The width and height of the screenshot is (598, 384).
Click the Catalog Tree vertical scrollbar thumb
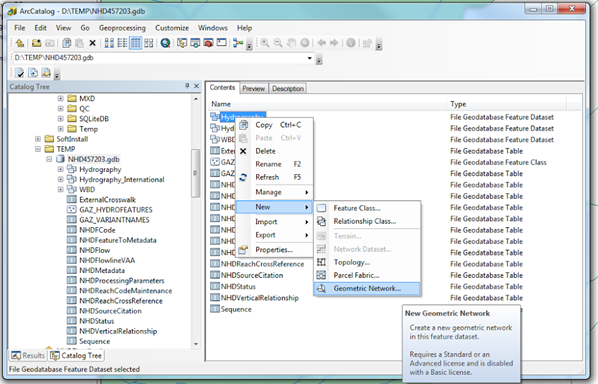196,173
